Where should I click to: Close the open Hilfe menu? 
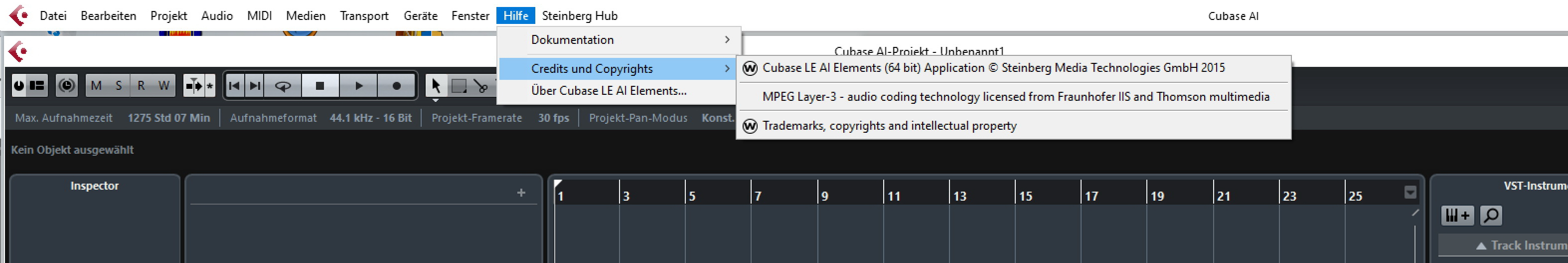tap(515, 16)
